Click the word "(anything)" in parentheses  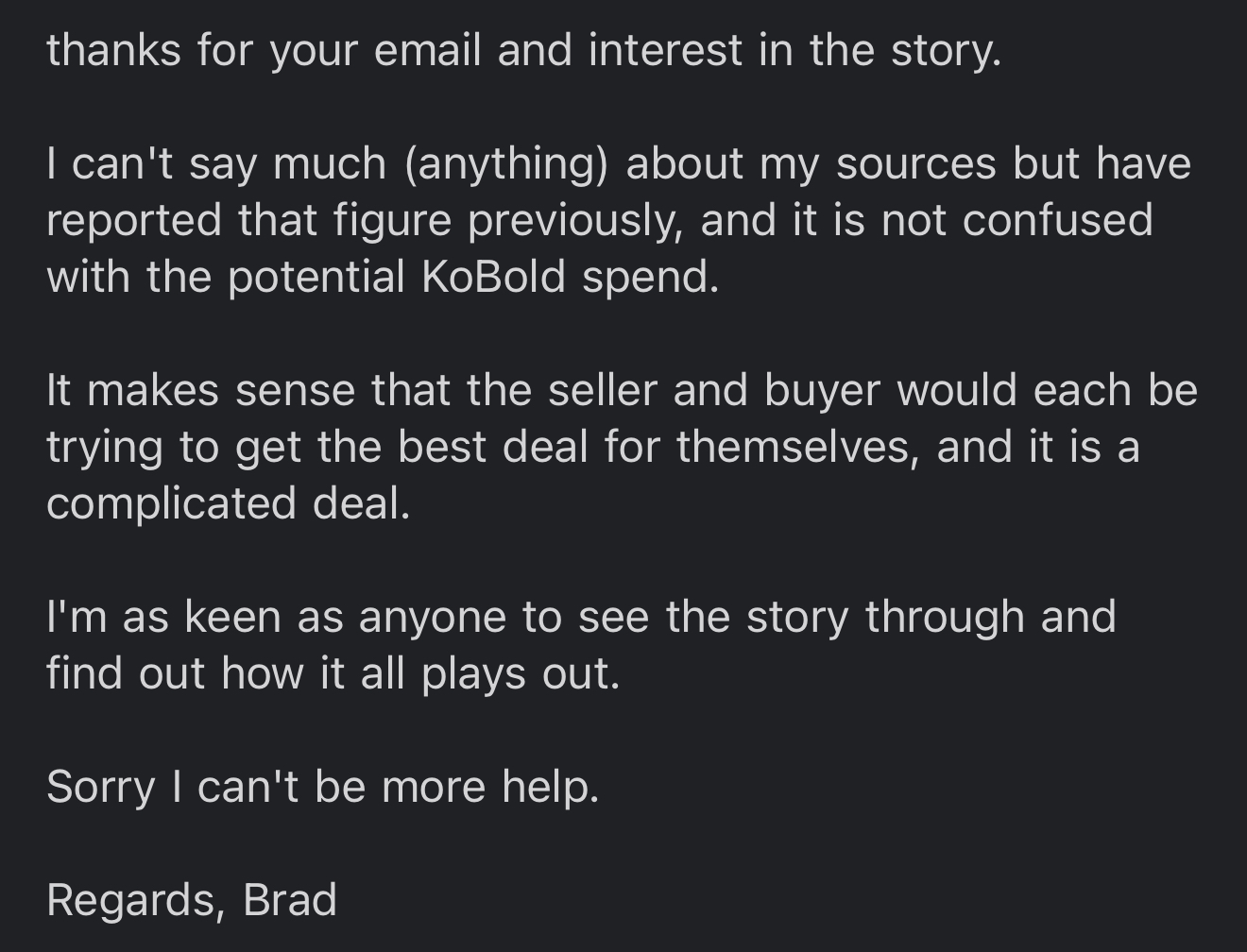click(505, 163)
